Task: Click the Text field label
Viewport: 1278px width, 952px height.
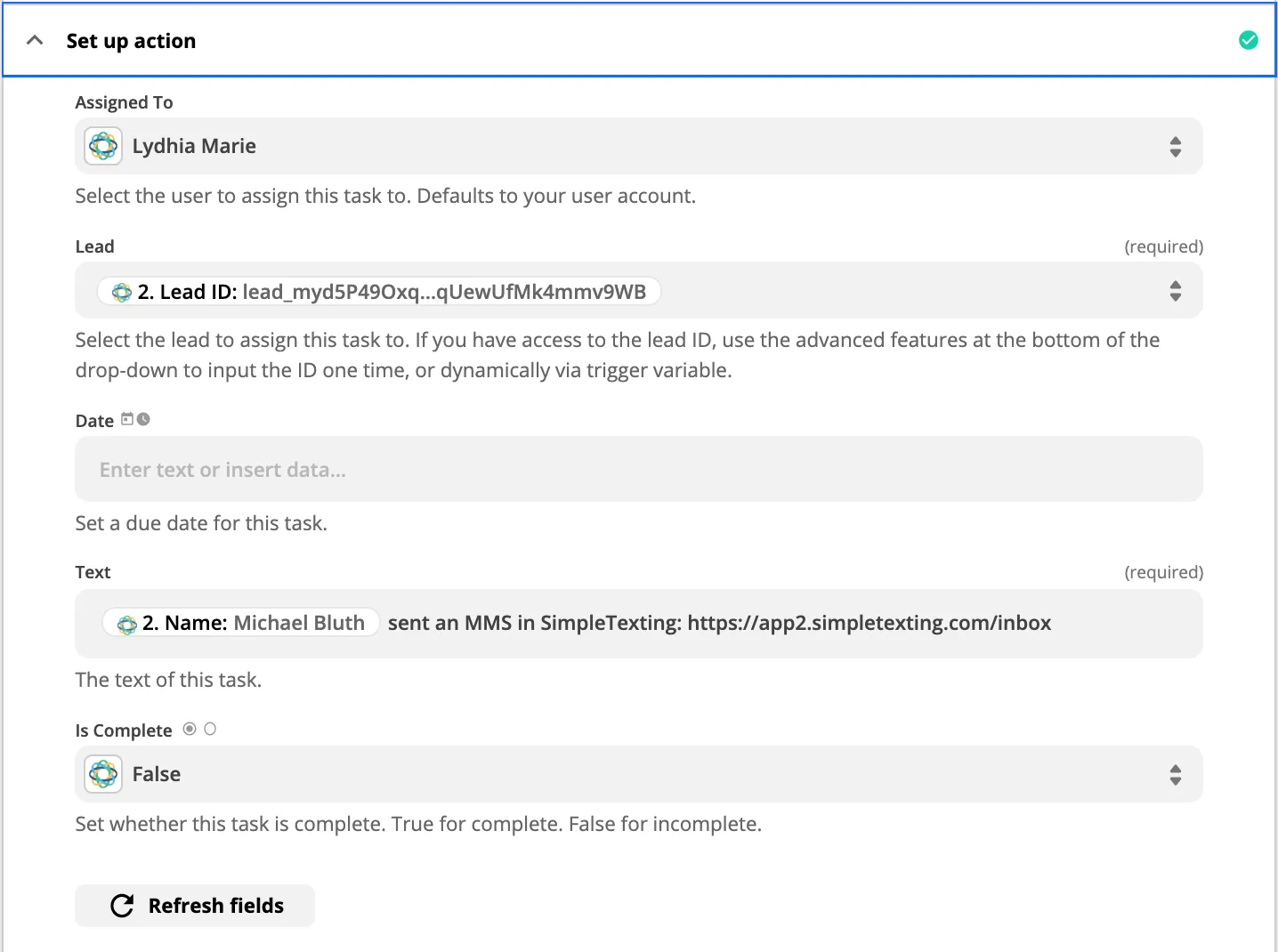Action: point(93,572)
